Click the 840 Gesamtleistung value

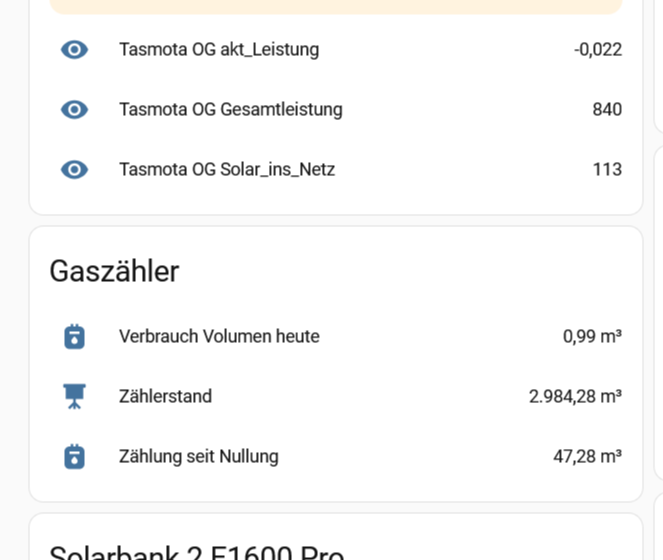tap(607, 109)
